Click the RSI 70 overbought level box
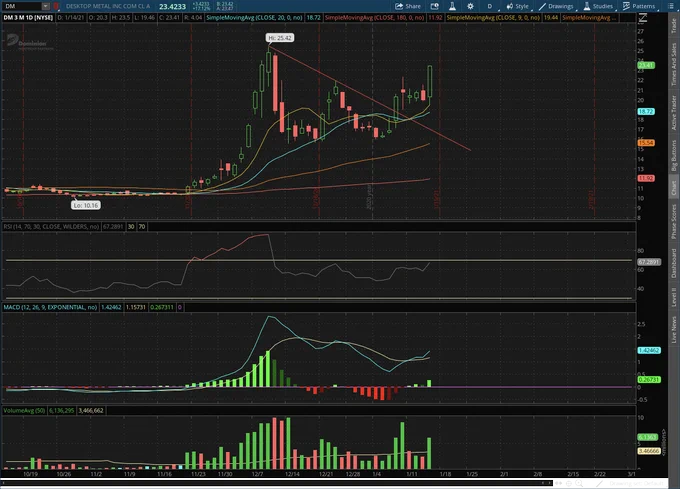The image size is (680, 489). tap(142, 226)
